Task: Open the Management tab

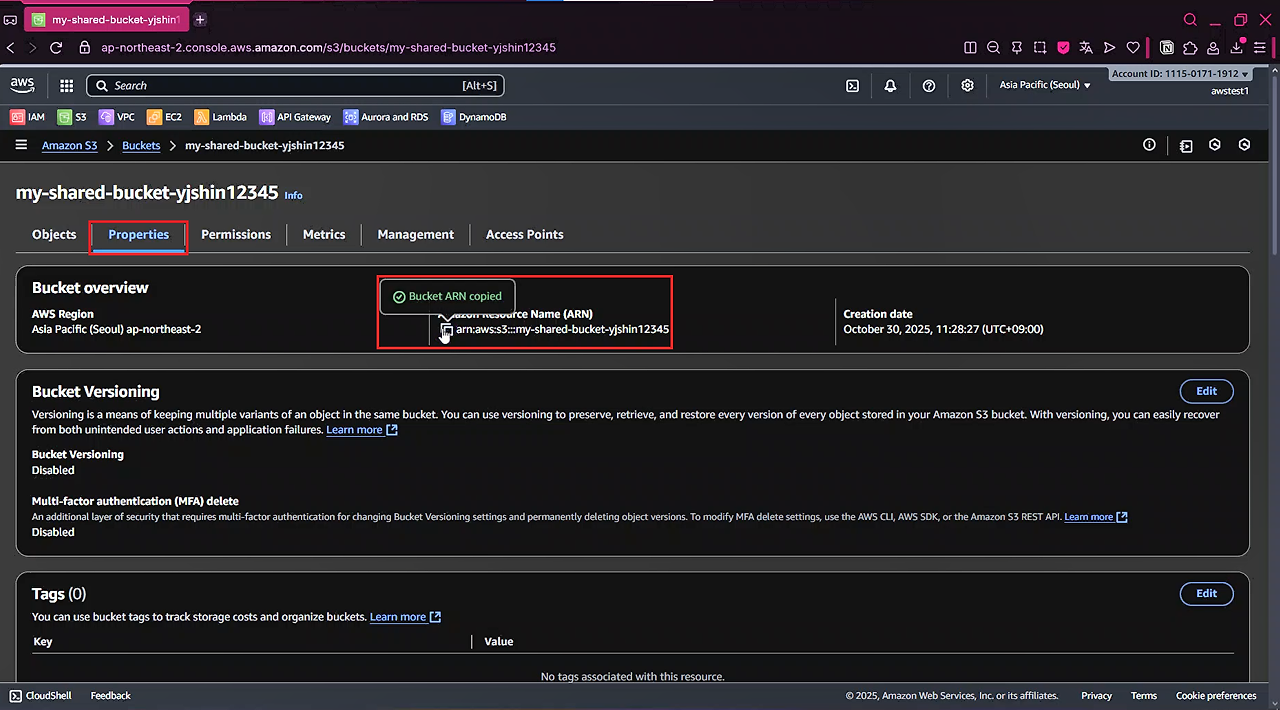Action: point(416,234)
